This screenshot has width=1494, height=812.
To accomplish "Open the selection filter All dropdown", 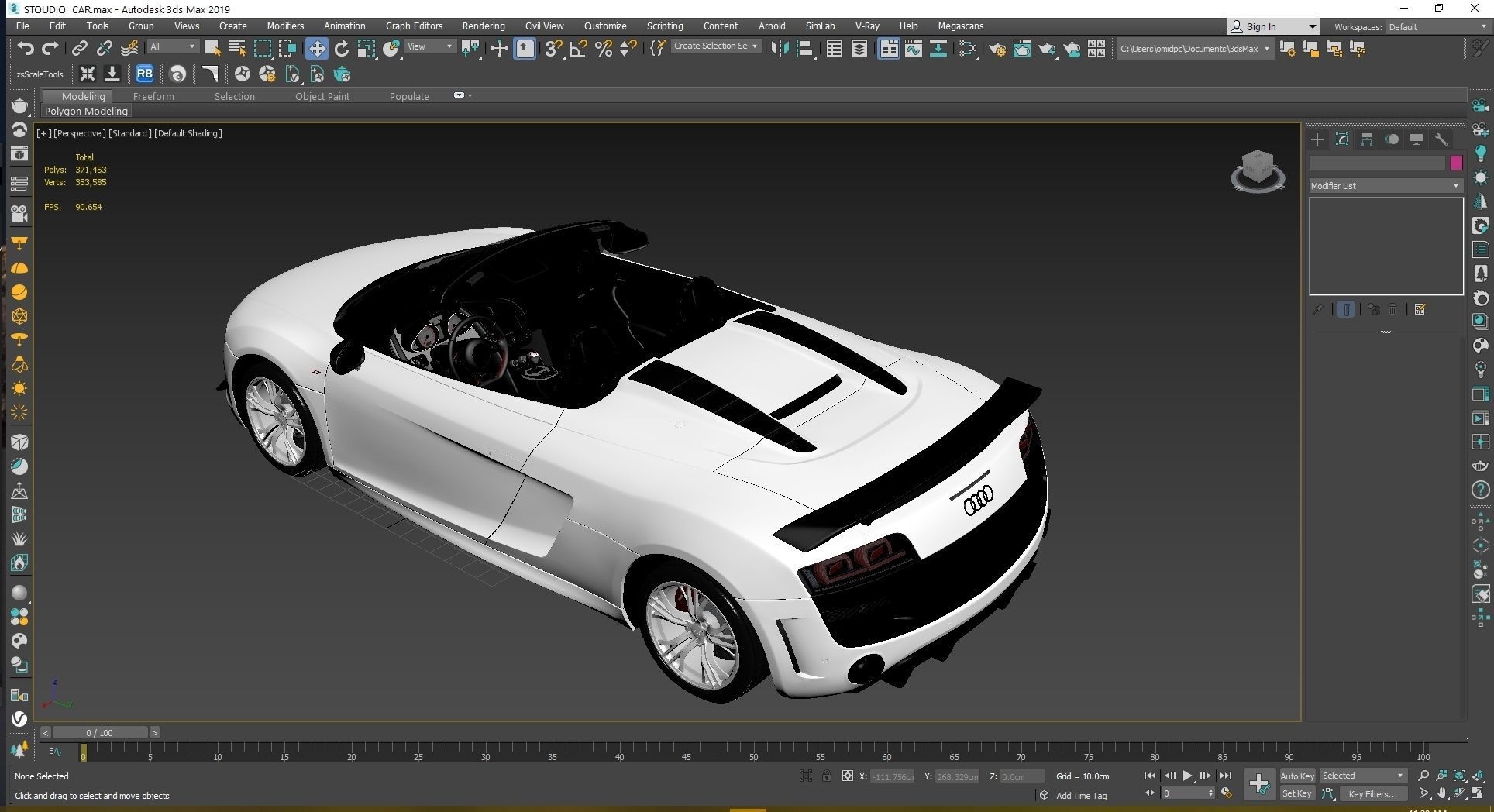I will coord(173,46).
